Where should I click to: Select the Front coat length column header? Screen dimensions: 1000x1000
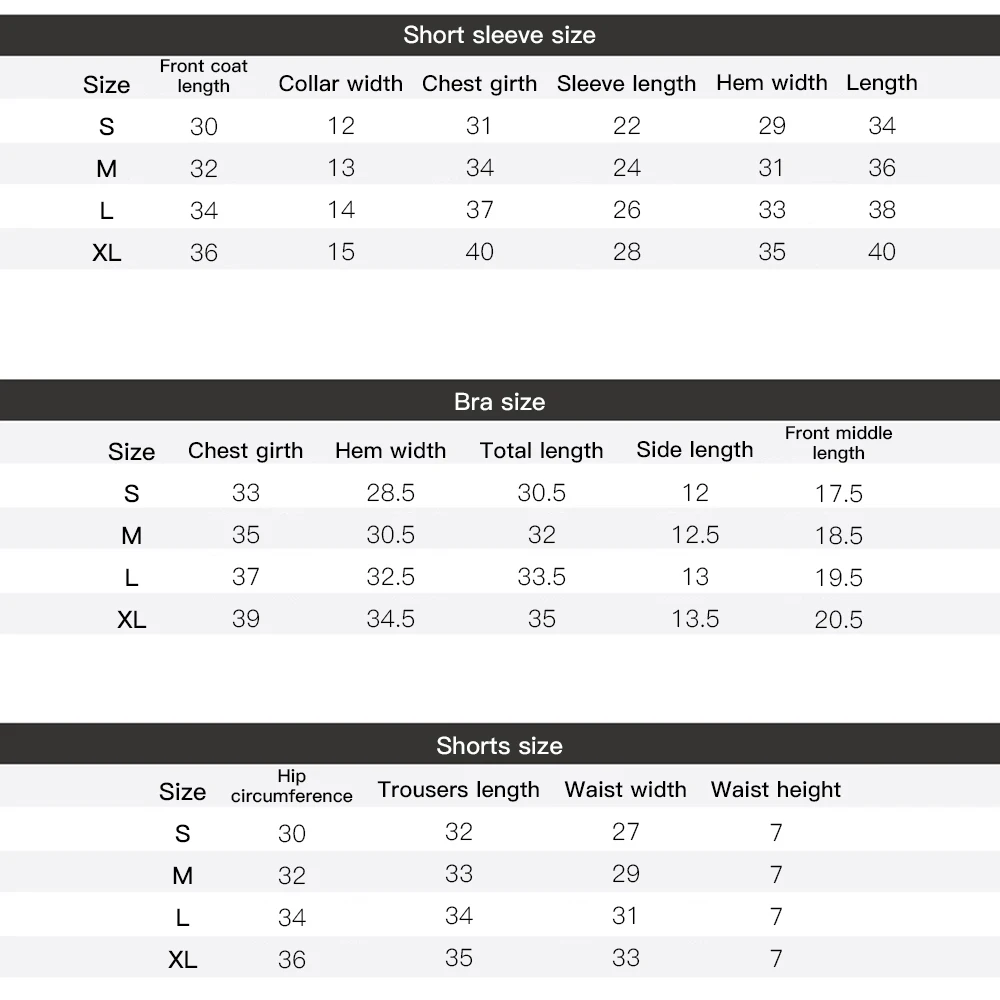[x=203, y=76]
